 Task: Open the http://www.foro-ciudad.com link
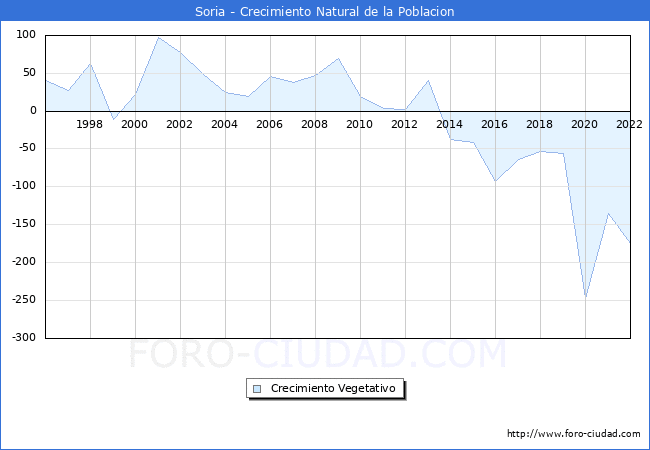pyautogui.click(x=574, y=433)
